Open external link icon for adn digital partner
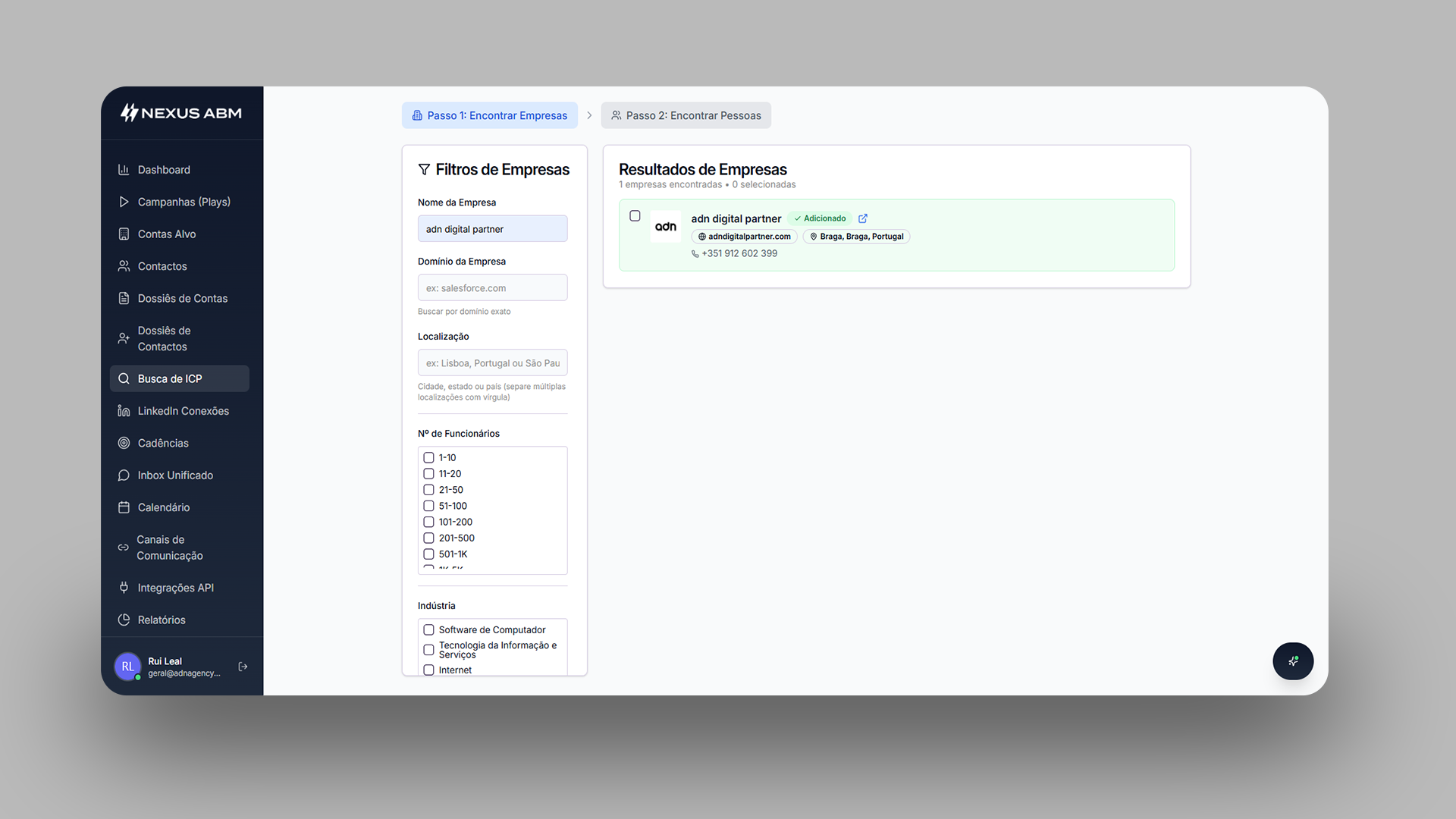 pyautogui.click(x=862, y=218)
